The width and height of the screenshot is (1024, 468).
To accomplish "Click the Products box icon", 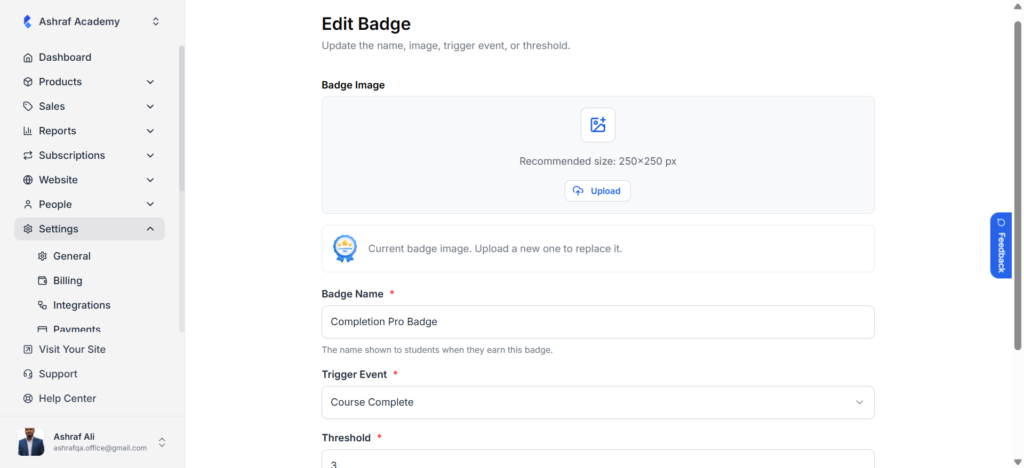I will coord(27,82).
